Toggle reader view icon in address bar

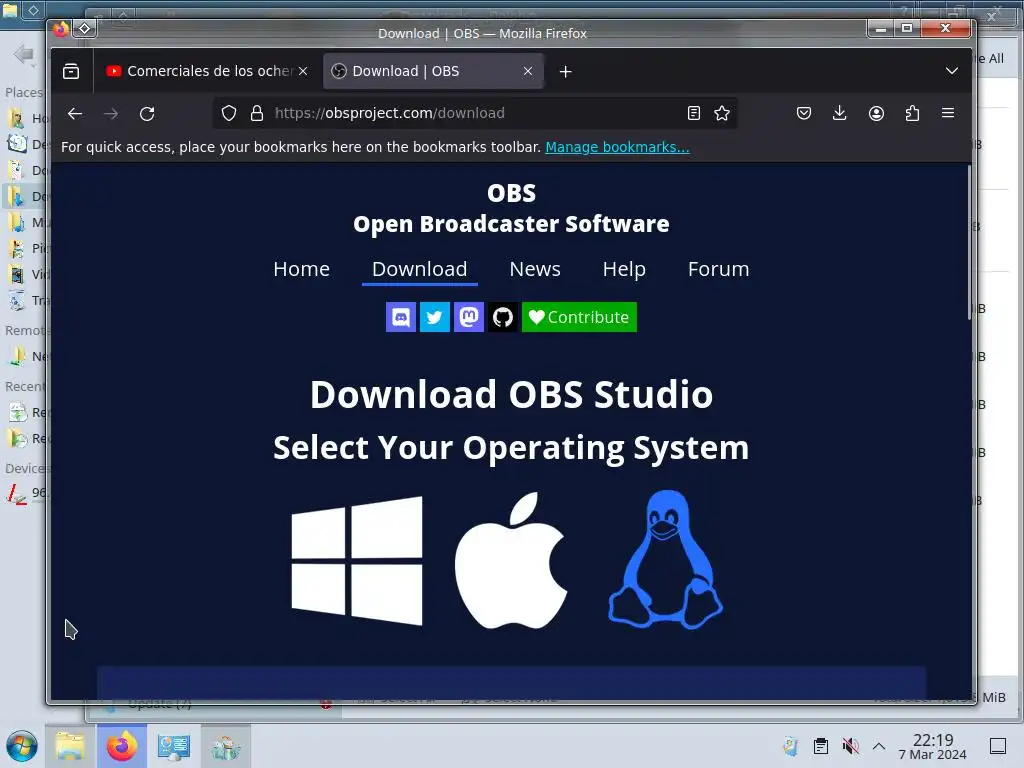[x=694, y=114]
